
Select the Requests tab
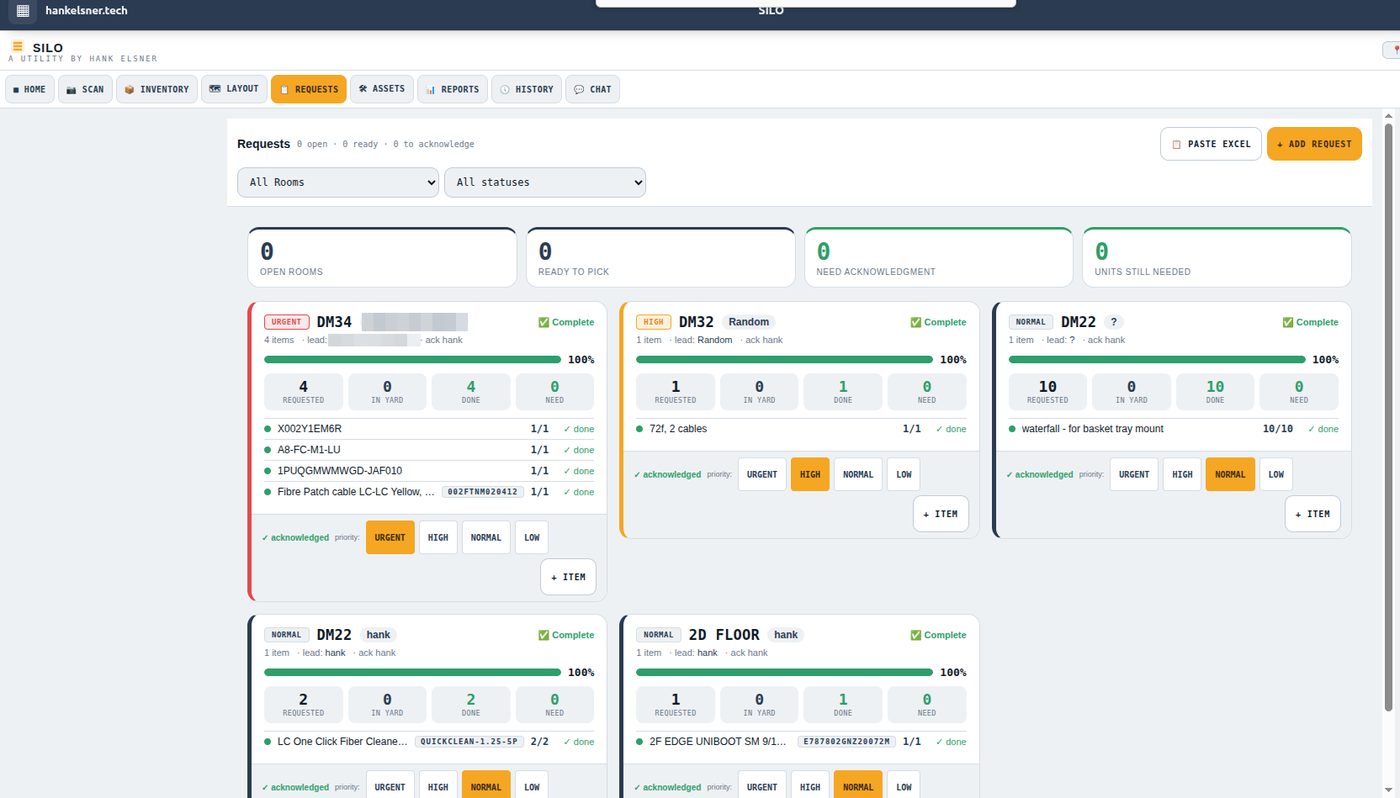tap(308, 89)
